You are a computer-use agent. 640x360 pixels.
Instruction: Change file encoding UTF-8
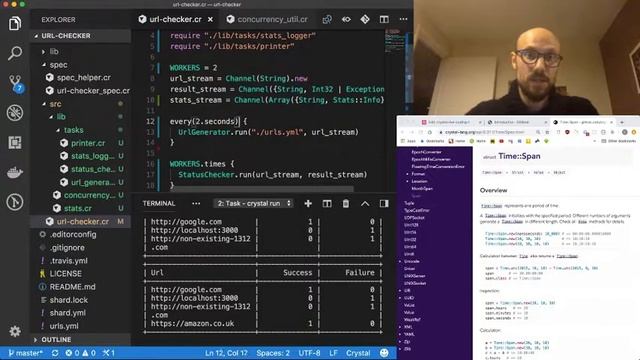coord(309,353)
